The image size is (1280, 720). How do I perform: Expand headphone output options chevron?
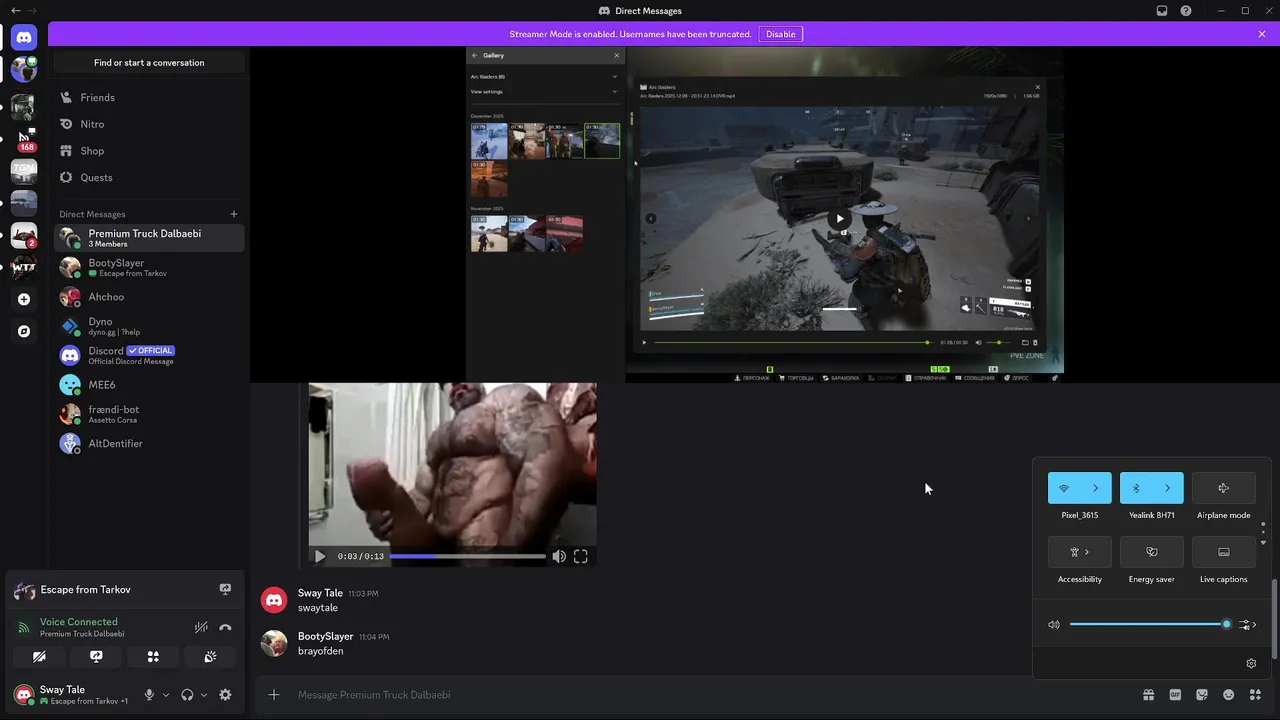pos(204,695)
